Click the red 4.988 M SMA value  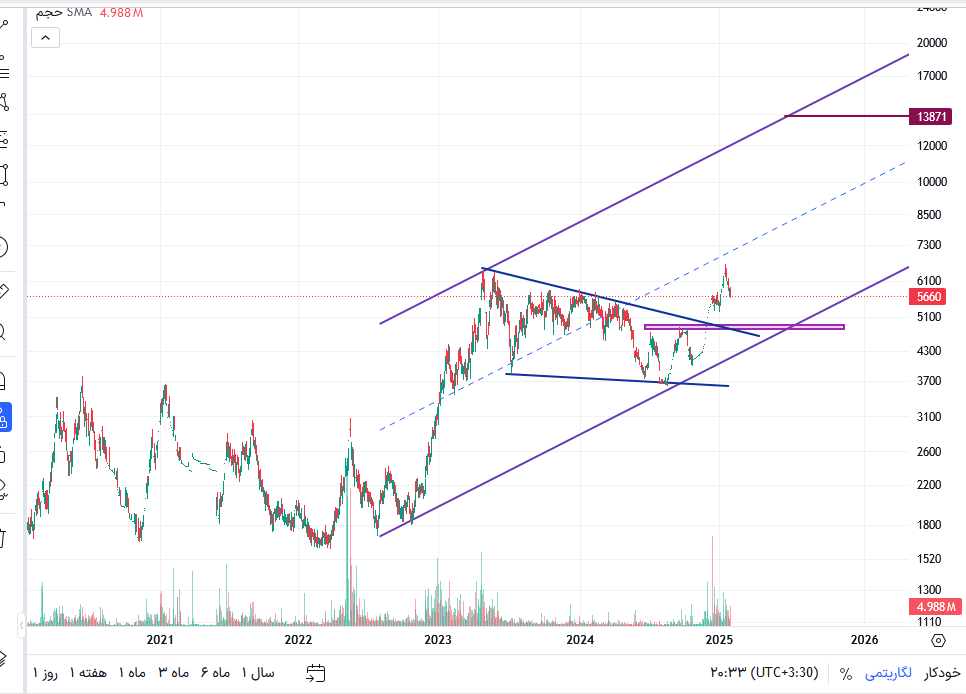[x=121, y=12]
